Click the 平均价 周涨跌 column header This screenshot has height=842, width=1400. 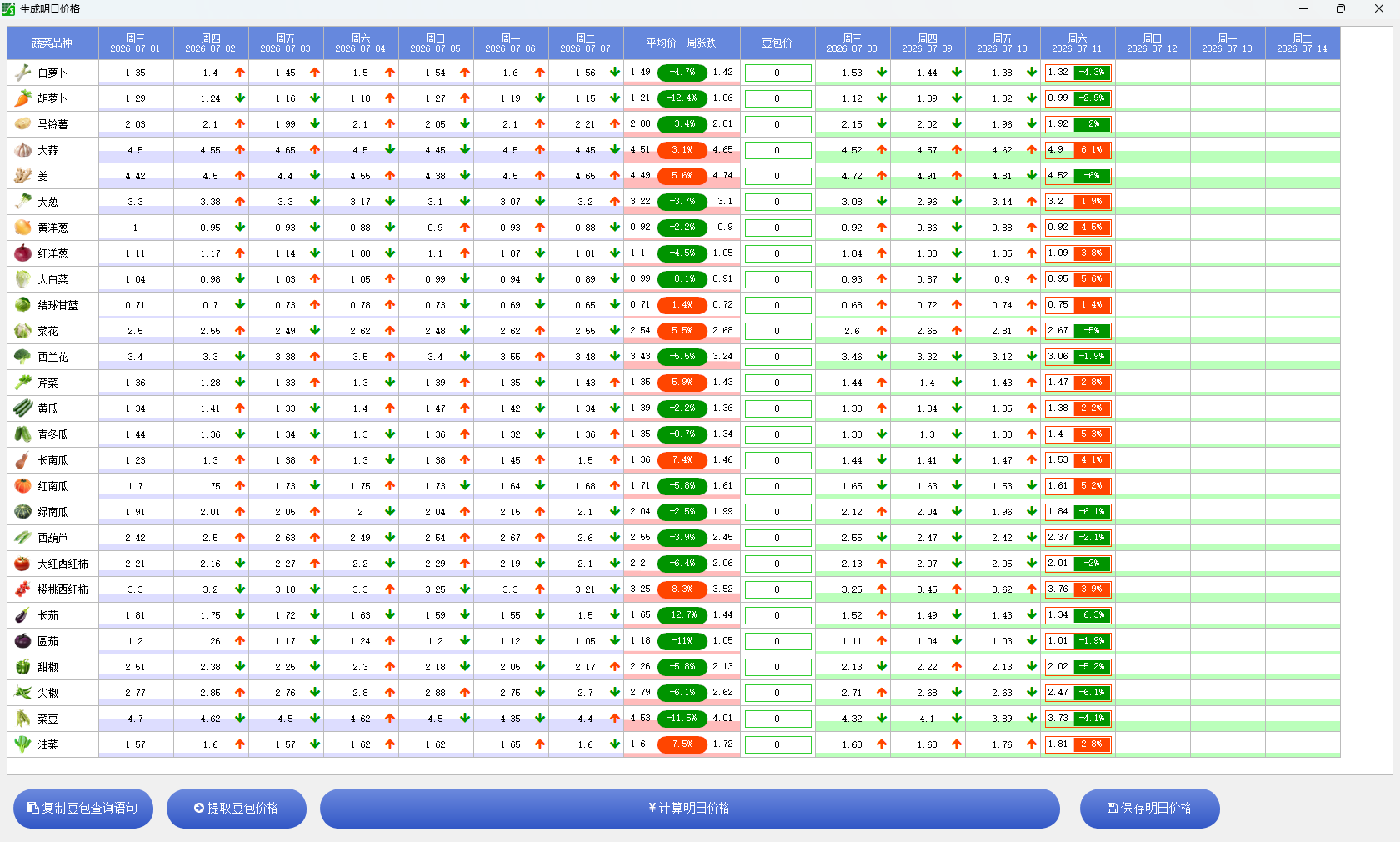682,43
